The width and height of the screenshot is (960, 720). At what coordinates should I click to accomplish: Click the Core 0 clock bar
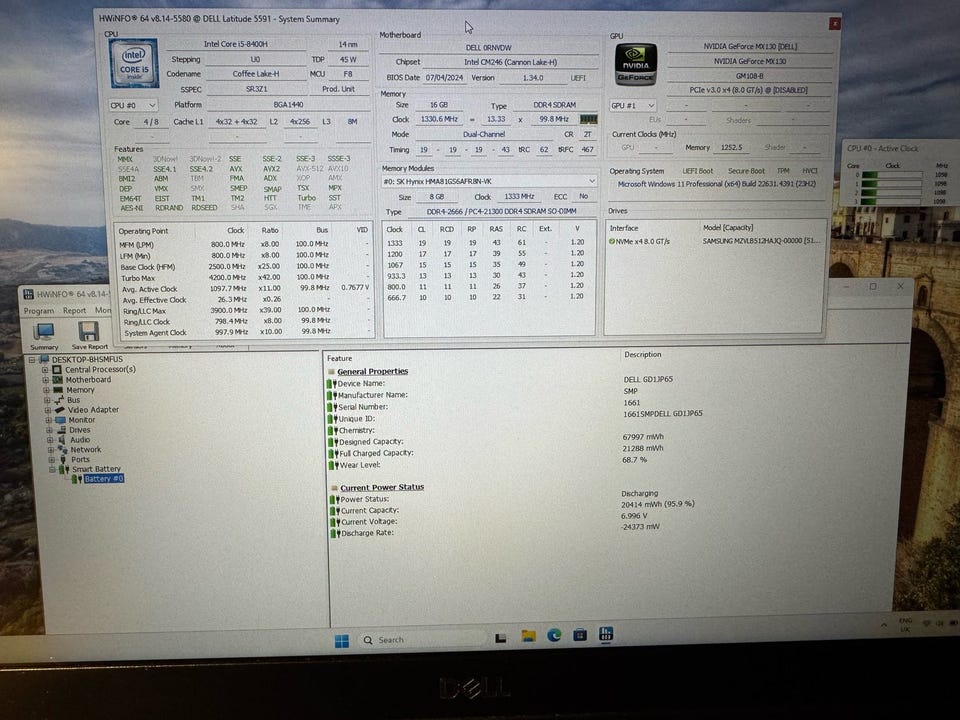892,175
